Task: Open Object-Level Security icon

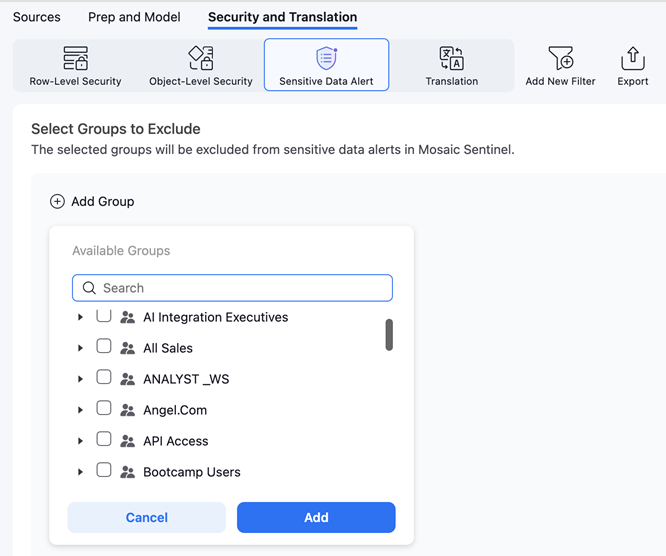Action: pos(201,58)
